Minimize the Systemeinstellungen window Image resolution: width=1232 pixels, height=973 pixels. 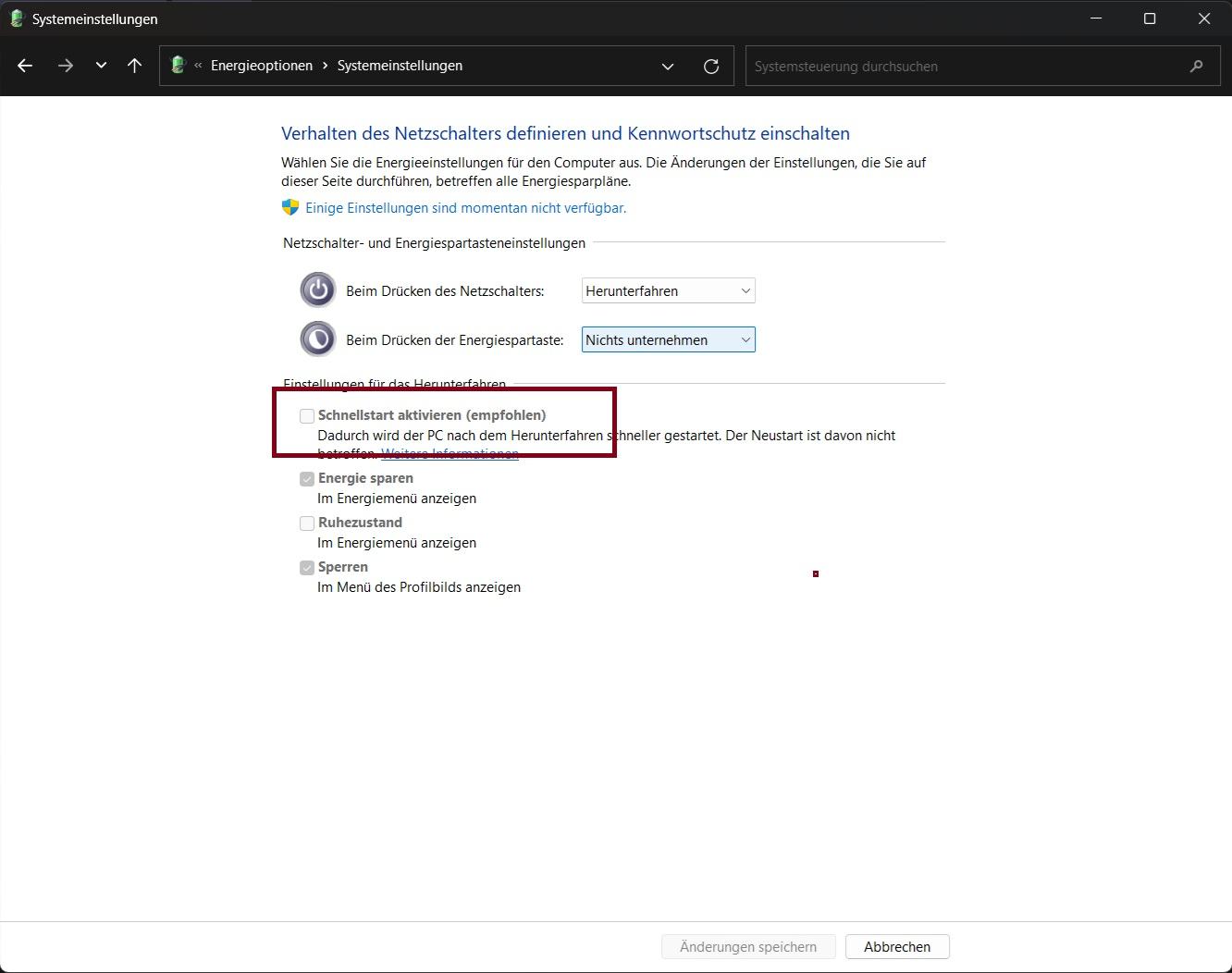(1096, 18)
